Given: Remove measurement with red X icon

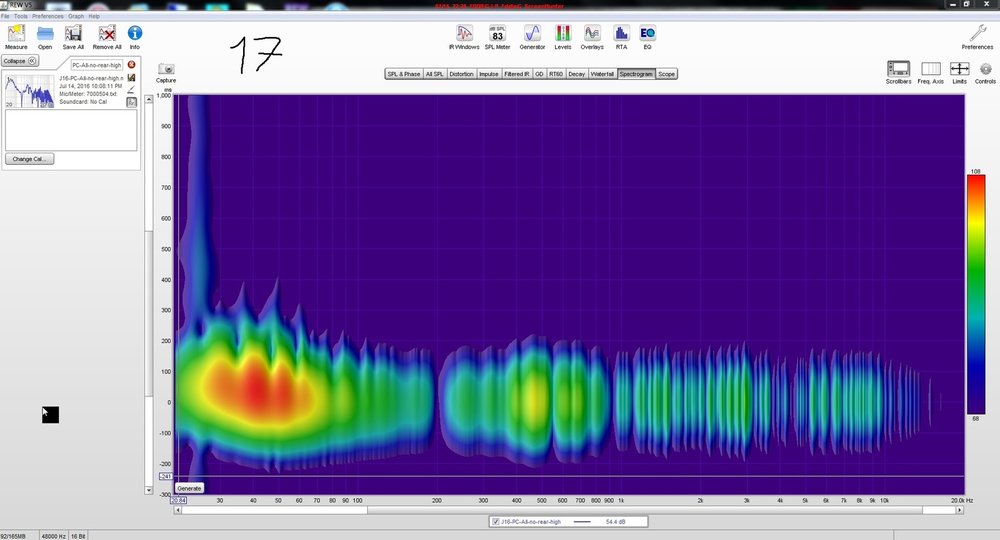Looking at the screenshot, I should [x=131, y=64].
